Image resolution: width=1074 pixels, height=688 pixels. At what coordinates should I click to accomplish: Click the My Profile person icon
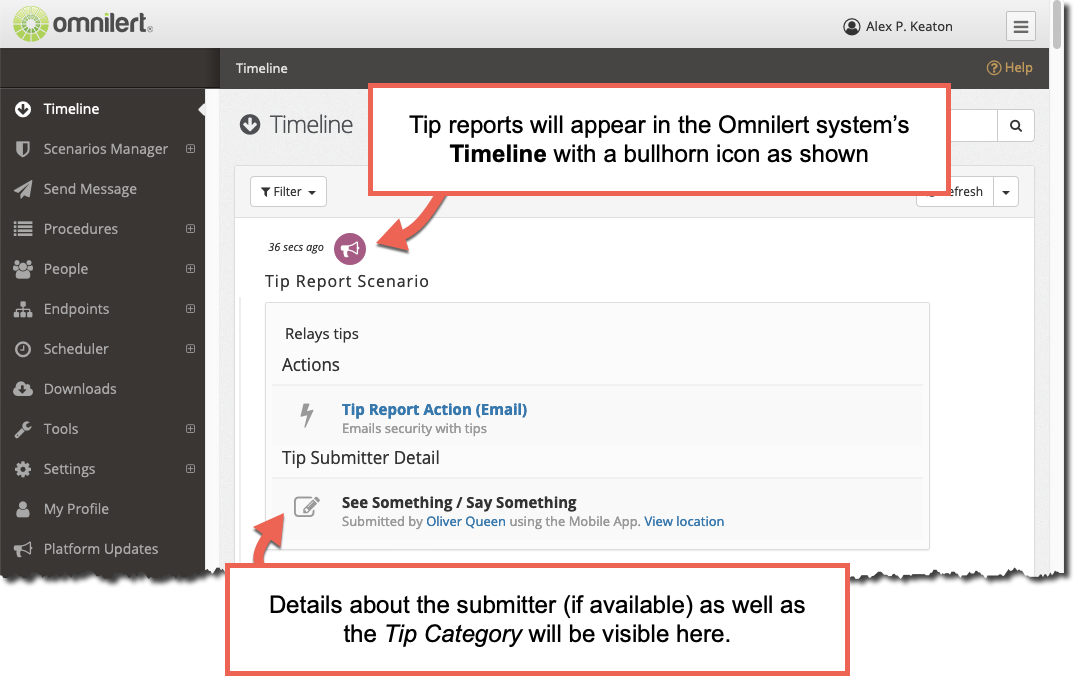tap(23, 509)
